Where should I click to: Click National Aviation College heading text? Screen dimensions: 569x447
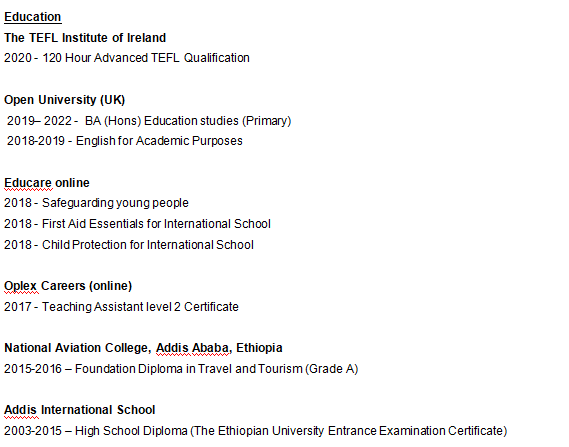[77, 348]
